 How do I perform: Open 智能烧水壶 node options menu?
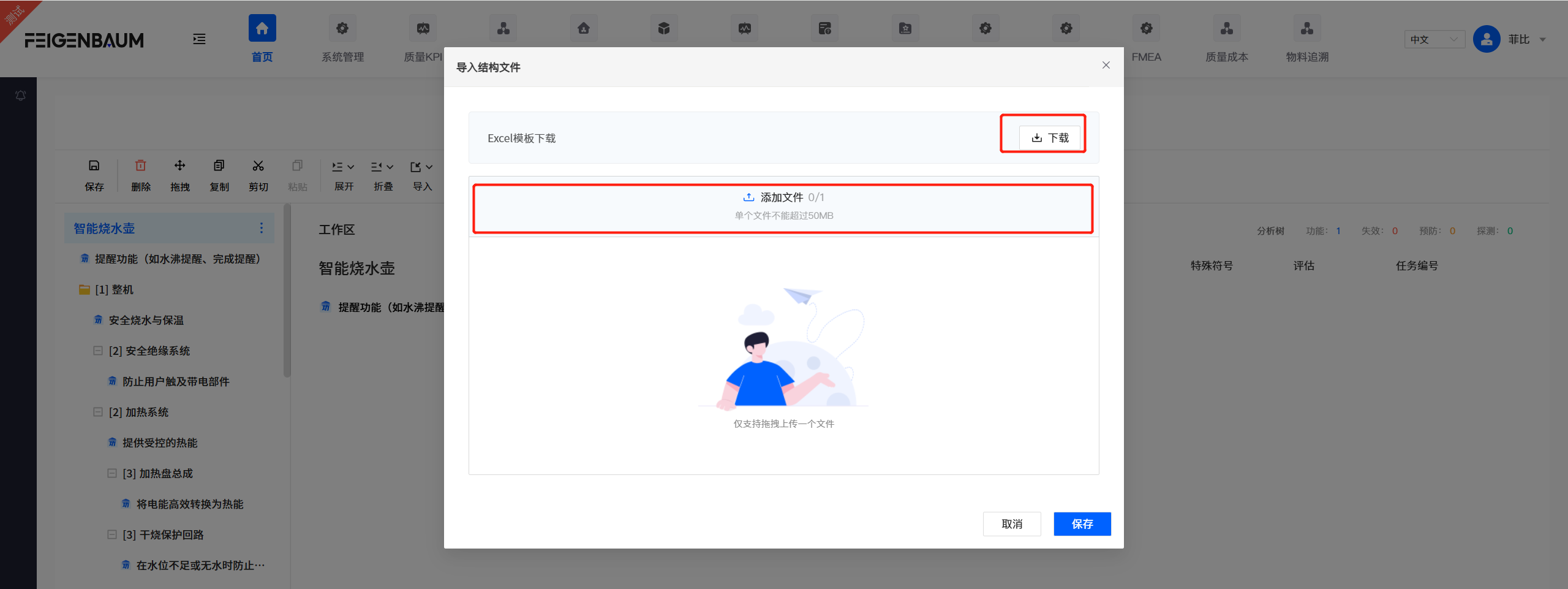[262, 227]
